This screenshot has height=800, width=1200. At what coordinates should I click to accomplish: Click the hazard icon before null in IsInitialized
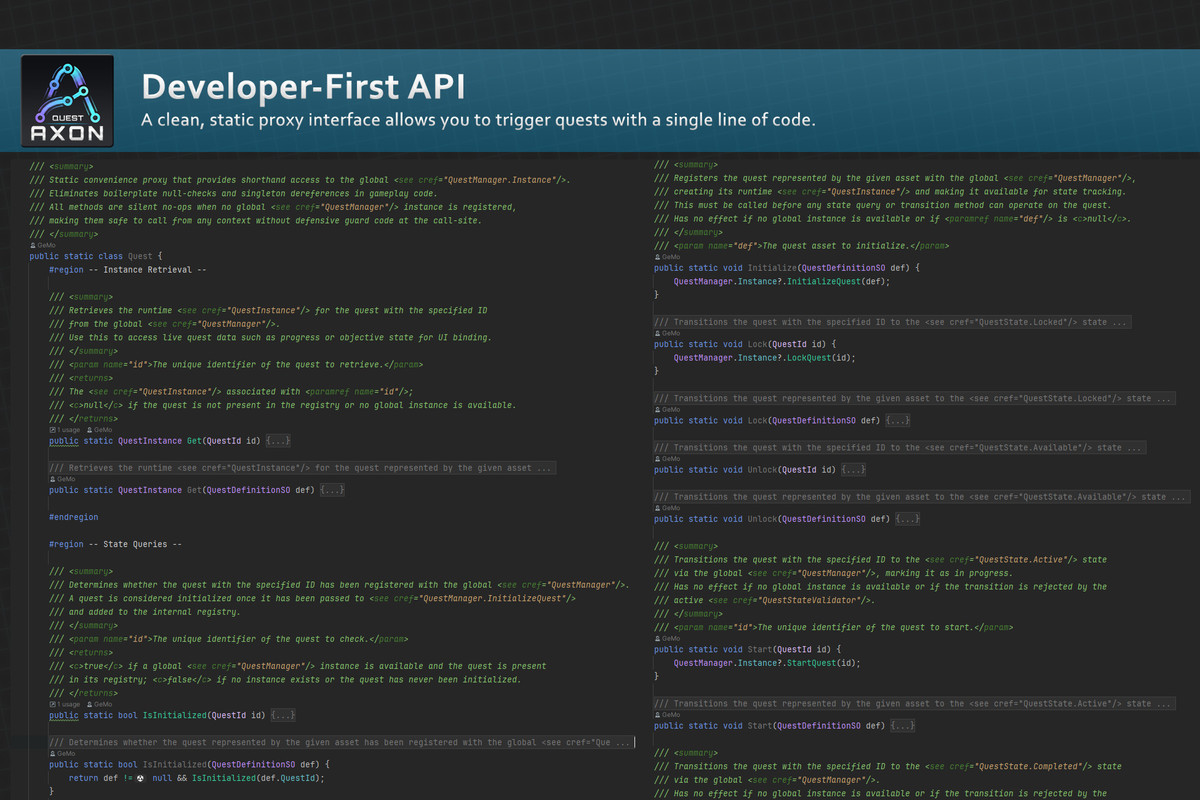140,777
